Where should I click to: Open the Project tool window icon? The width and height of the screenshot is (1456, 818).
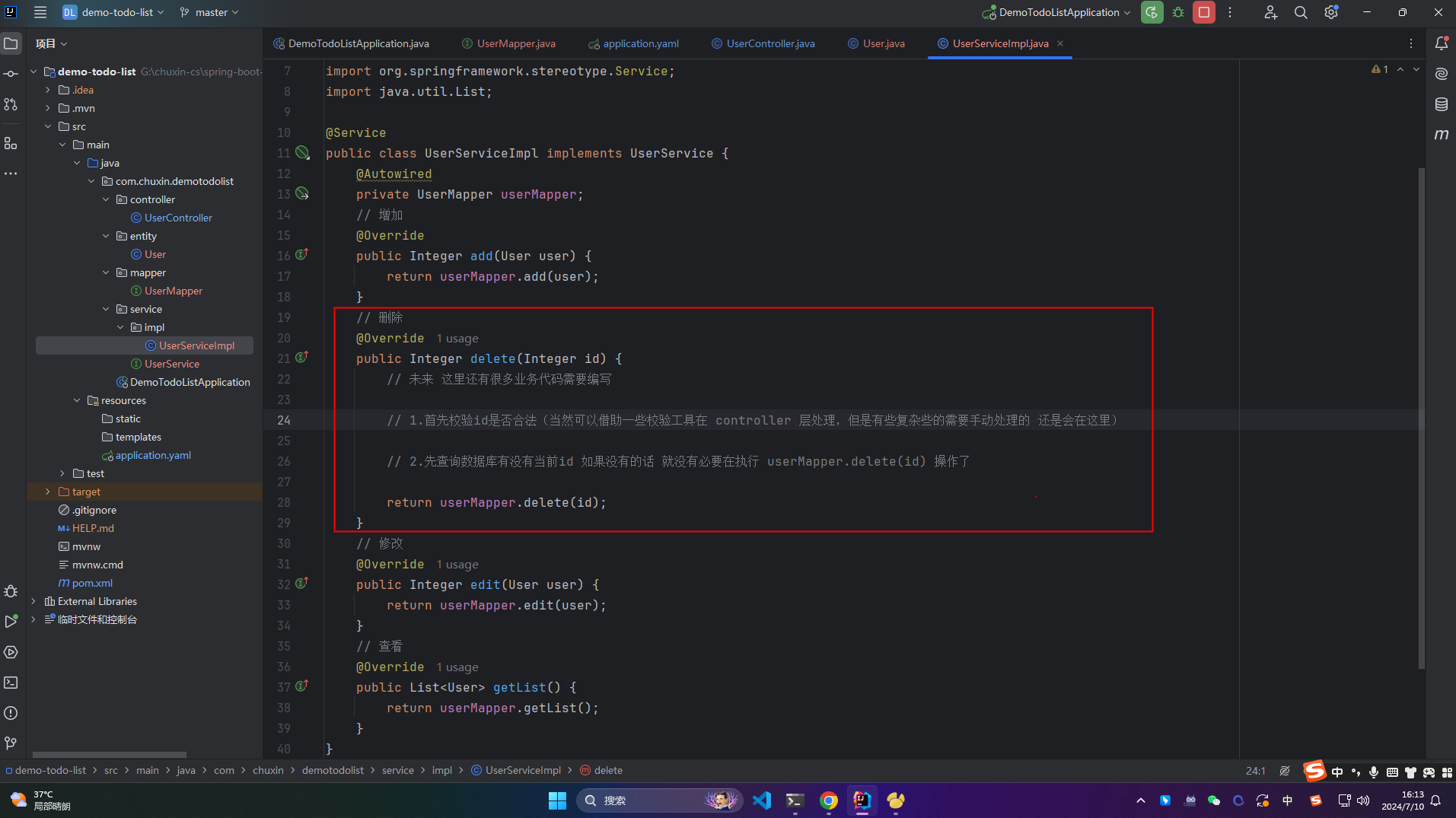[x=11, y=43]
